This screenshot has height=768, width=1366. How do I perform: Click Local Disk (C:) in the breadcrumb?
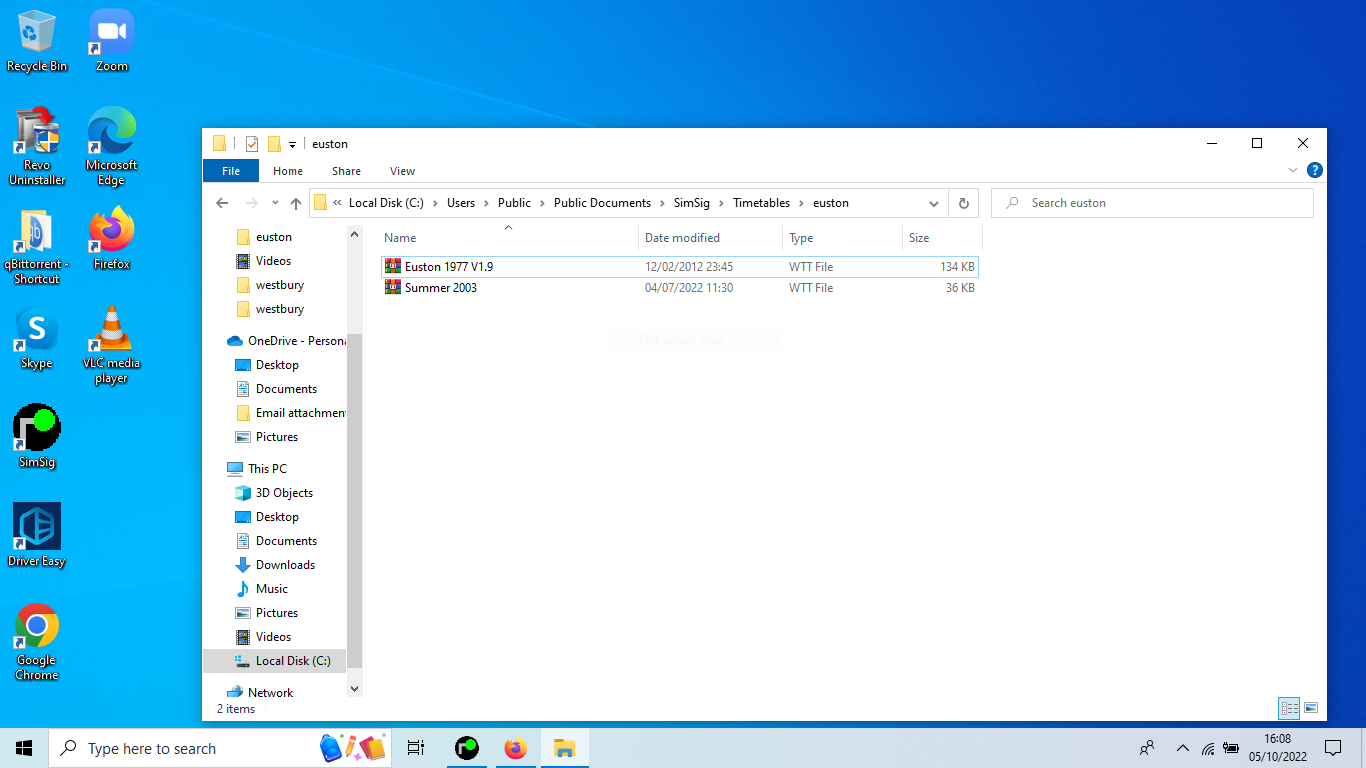tap(386, 203)
